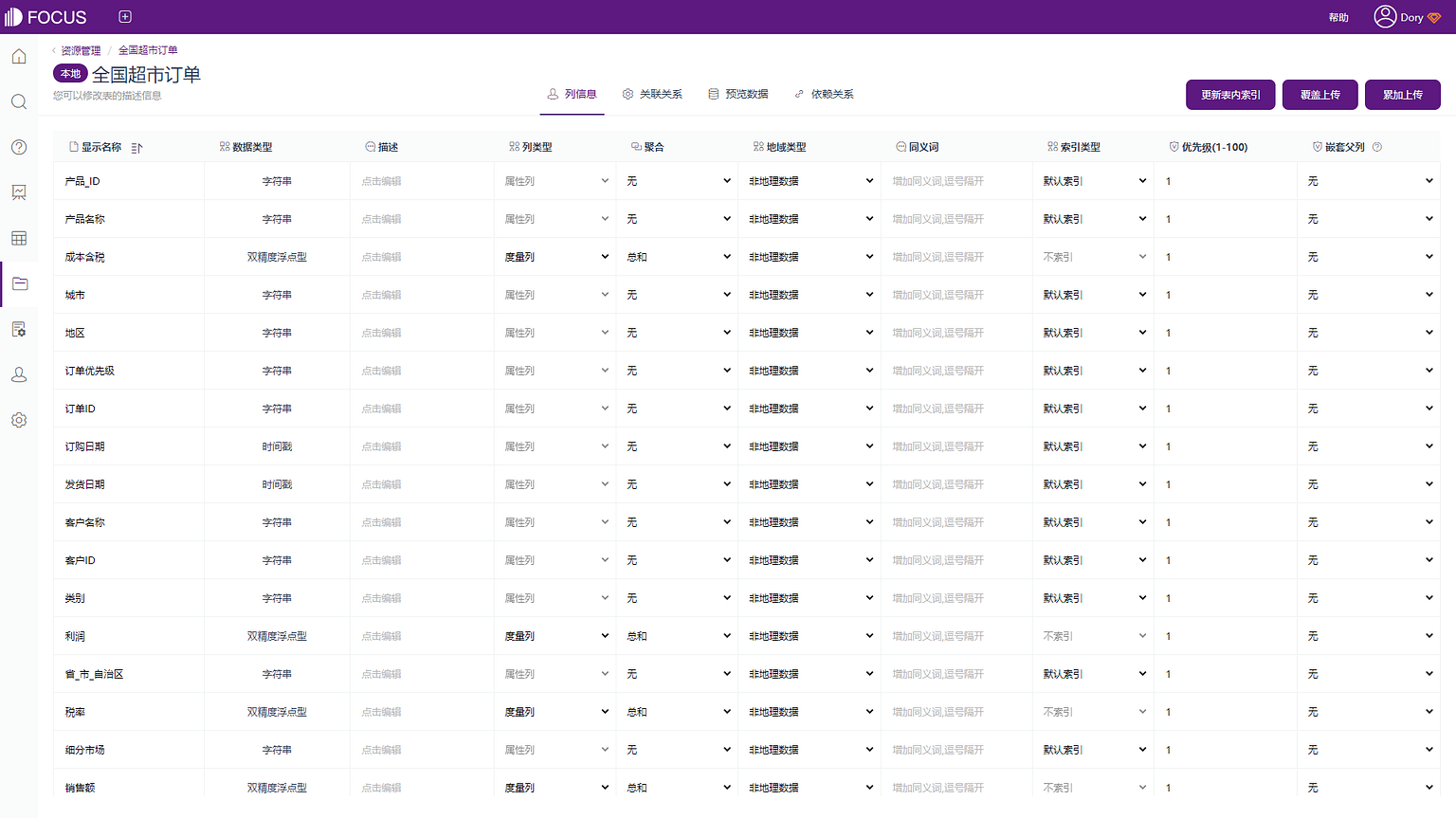The height and width of the screenshot is (818, 1456).
Task: Click the 本地 tag next to title
Action: point(70,74)
